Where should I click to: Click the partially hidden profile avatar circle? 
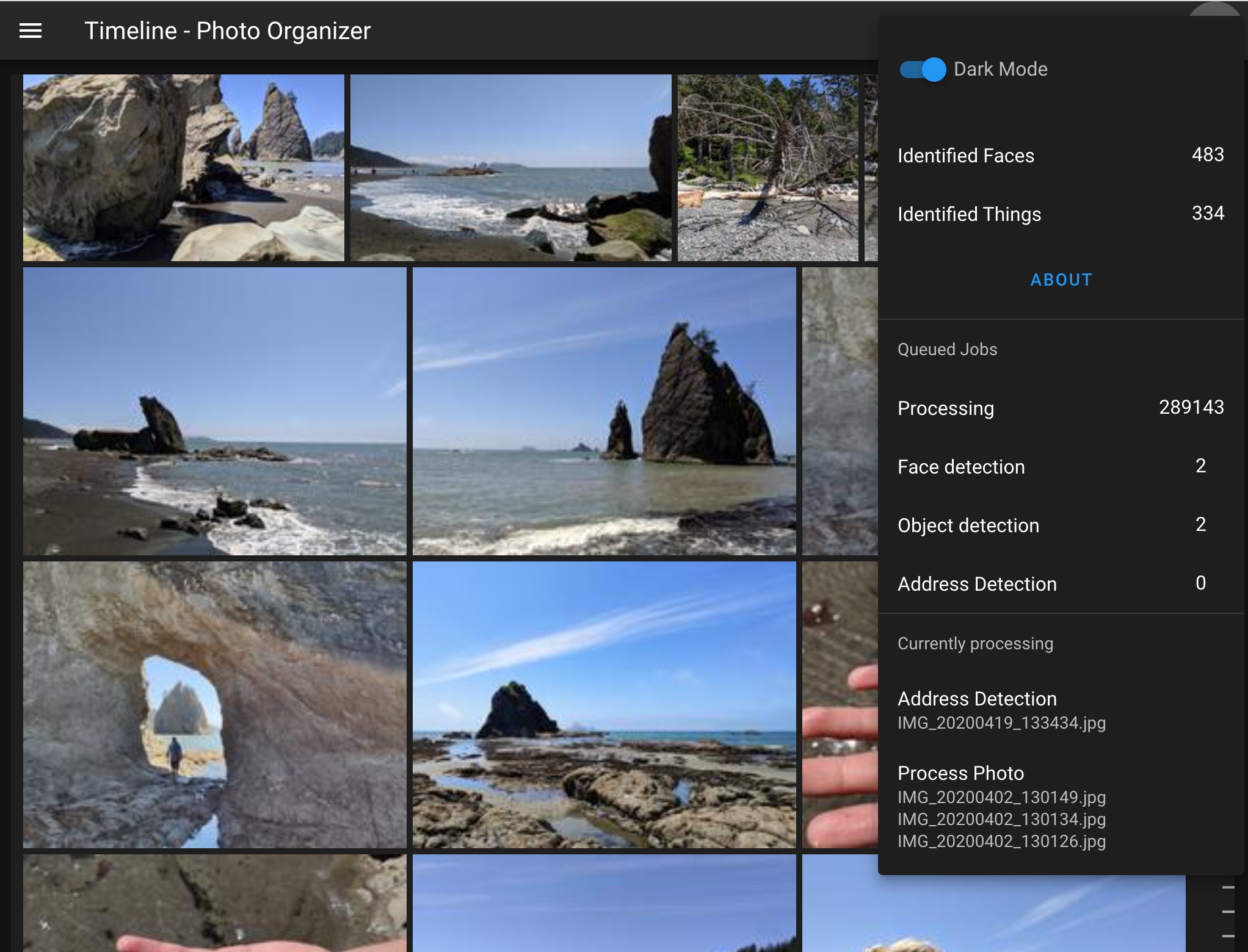pyautogui.click(x=1215, y=9)
